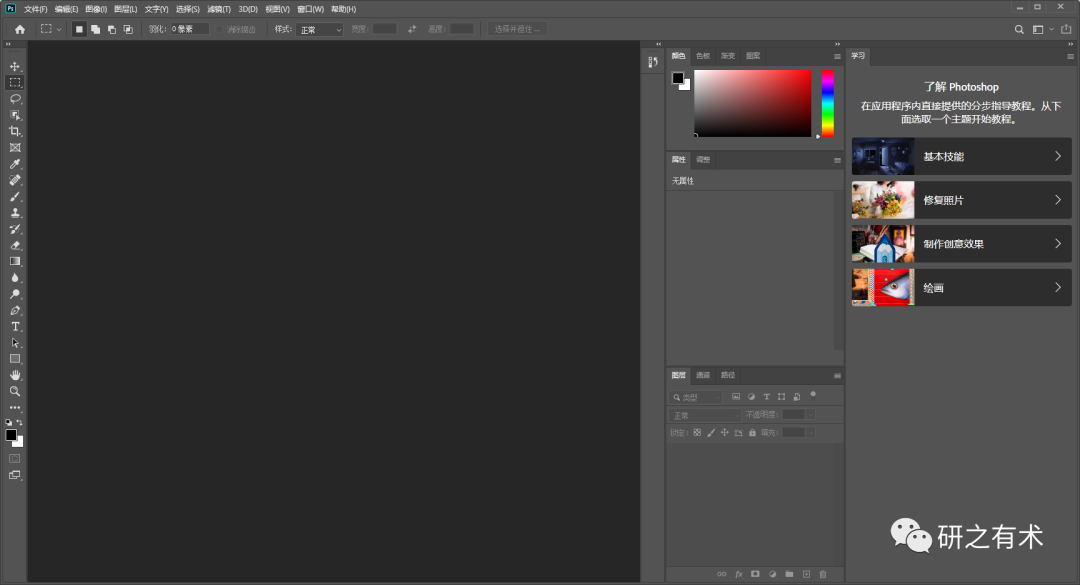Viewport: 1080px width, 585px height.
Task: Select the Hand tool
Action: (x=14, y=375)
